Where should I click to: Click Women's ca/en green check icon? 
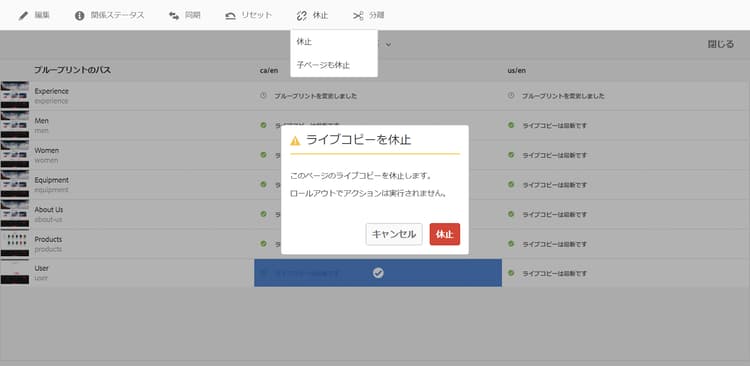(263, 155)
